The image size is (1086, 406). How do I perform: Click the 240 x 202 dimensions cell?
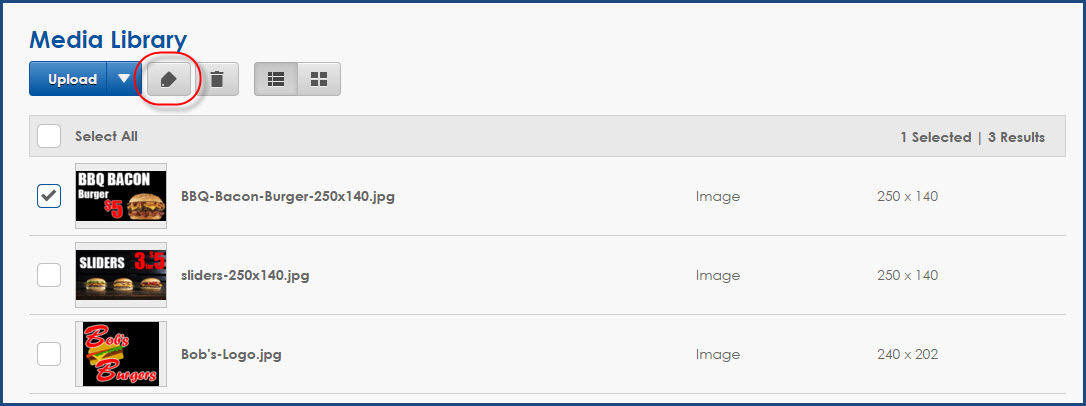pyautogui.click(x=907, y=354)
